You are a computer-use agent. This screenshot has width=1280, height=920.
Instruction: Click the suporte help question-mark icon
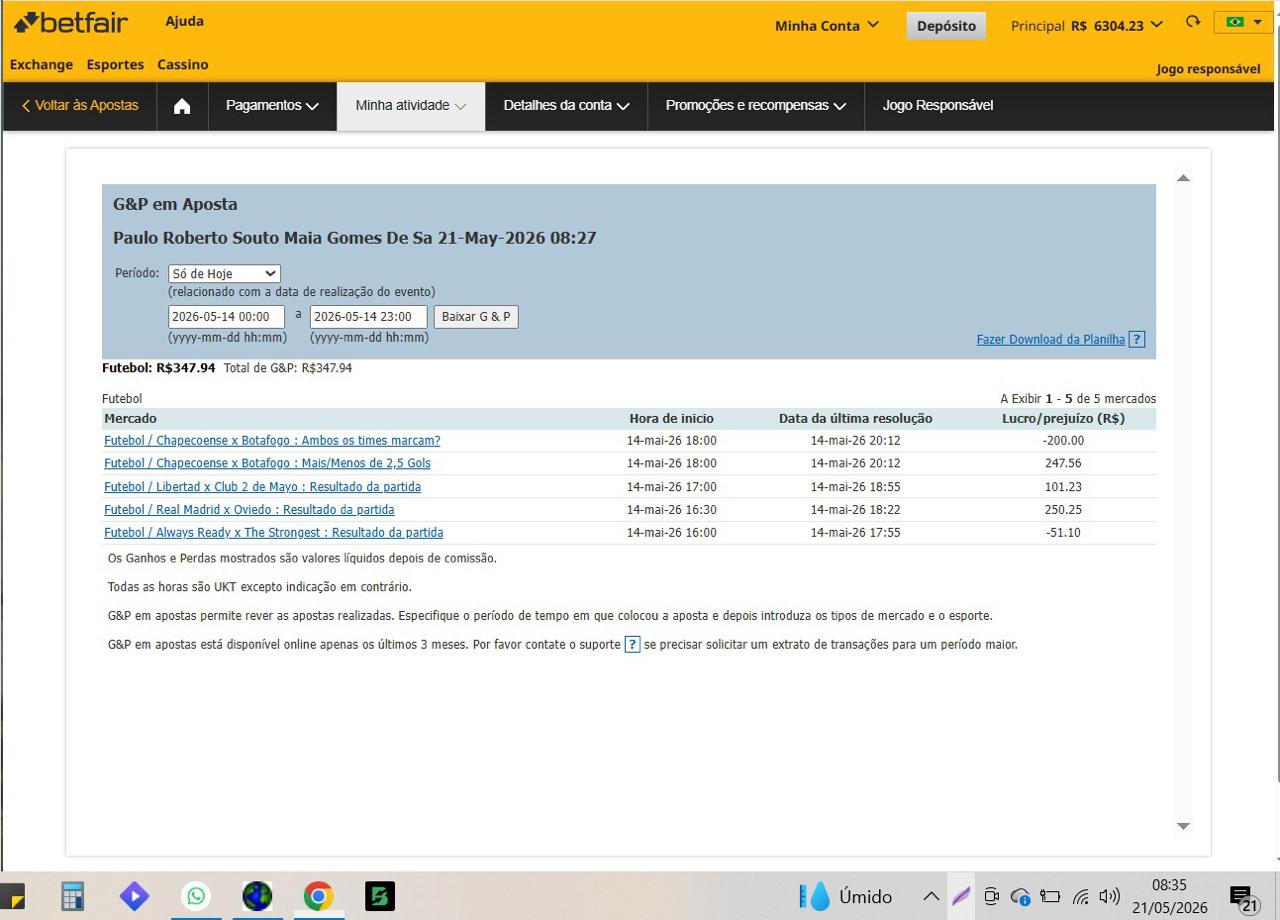(632, 645)
